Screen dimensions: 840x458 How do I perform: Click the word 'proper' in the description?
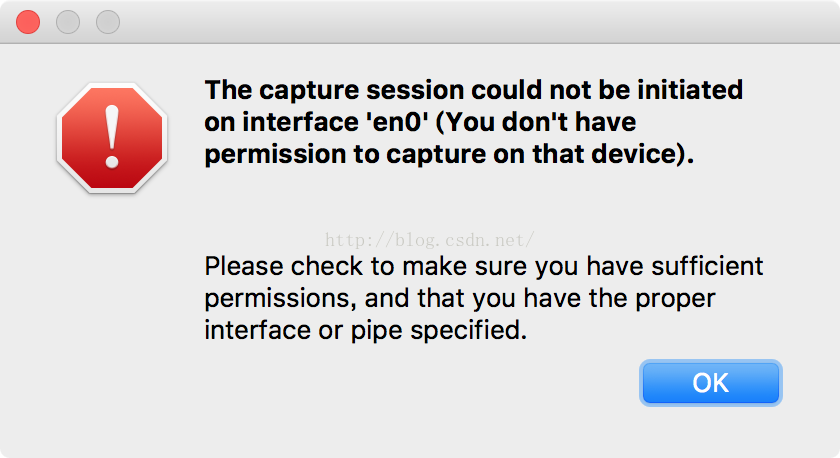tap(675, 299)
